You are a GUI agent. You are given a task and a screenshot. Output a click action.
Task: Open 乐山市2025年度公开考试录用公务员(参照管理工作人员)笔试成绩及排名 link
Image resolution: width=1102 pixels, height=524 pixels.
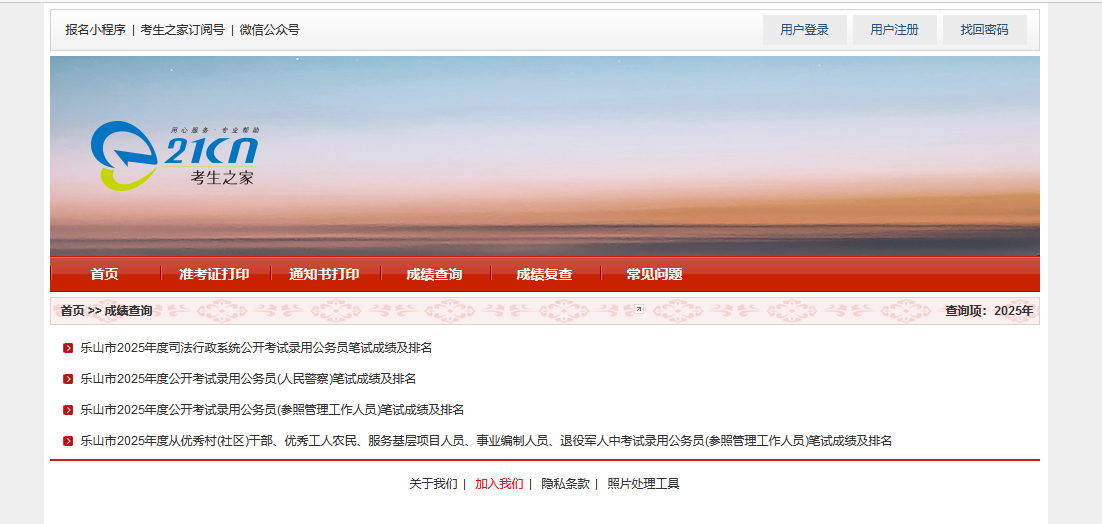[x=272, y=410]
